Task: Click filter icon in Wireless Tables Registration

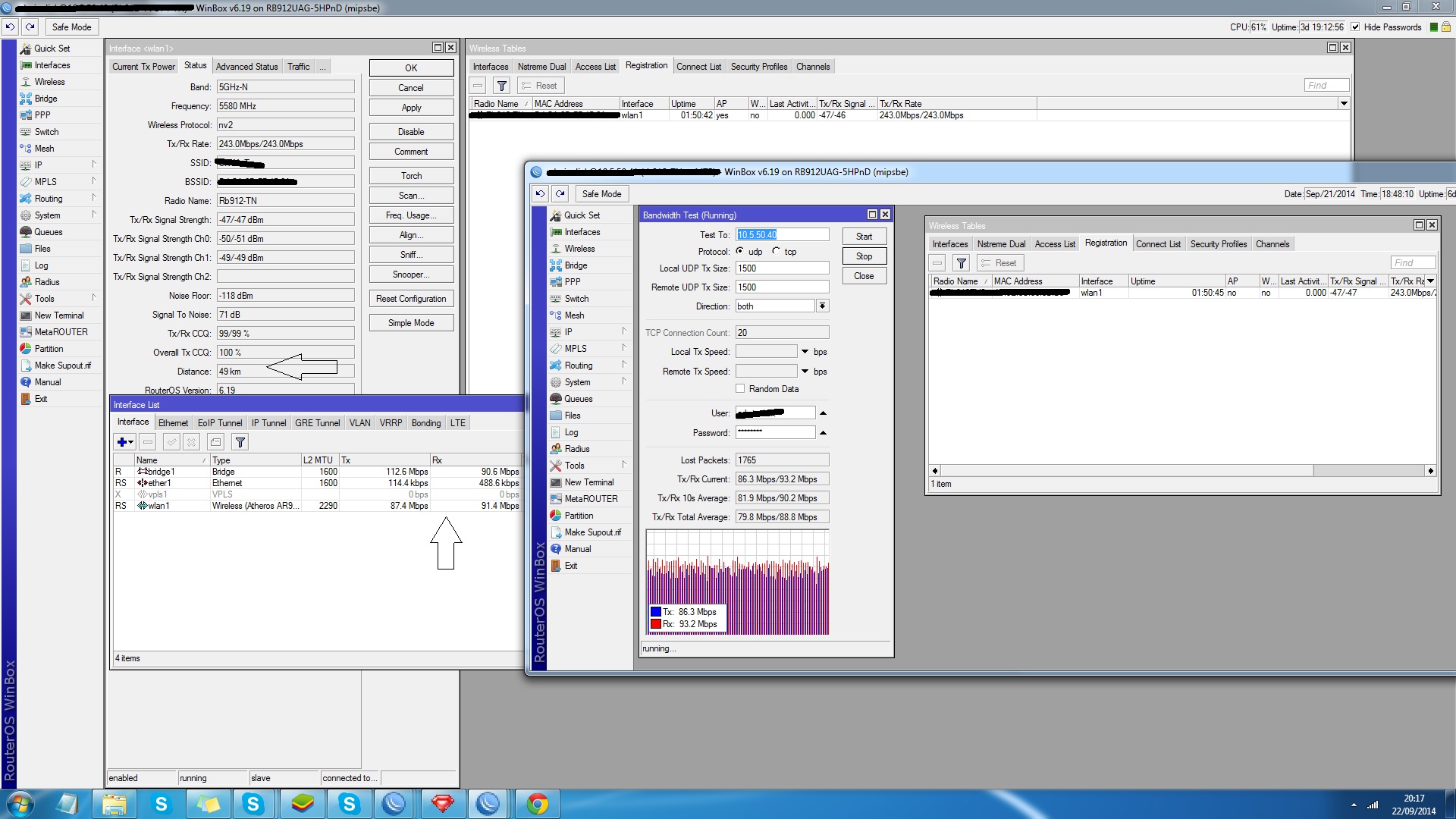Action: (x=501, y=86)
